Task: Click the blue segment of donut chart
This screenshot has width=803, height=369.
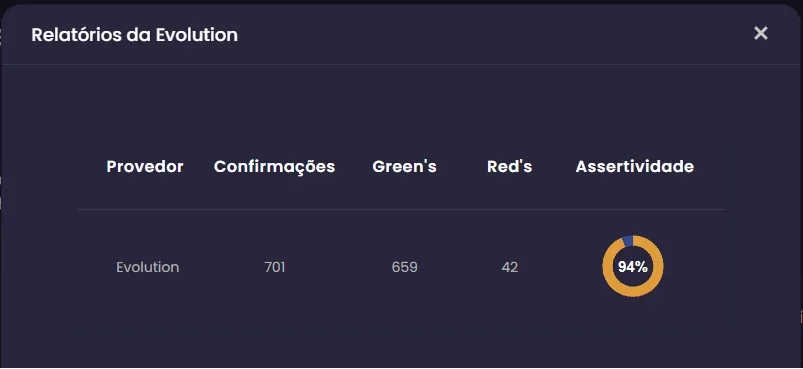Action: [x=628, y=241]
